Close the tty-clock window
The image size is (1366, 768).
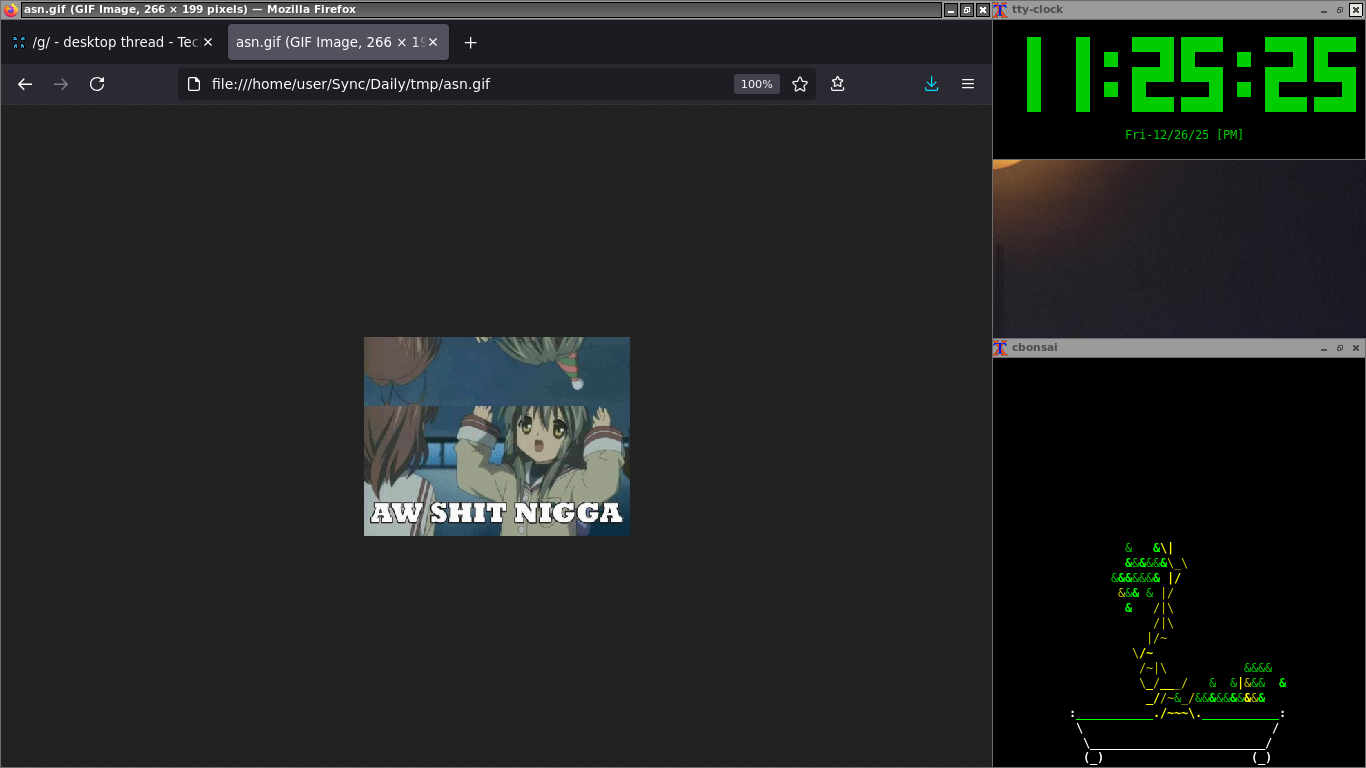click(x=1356, y=10)
